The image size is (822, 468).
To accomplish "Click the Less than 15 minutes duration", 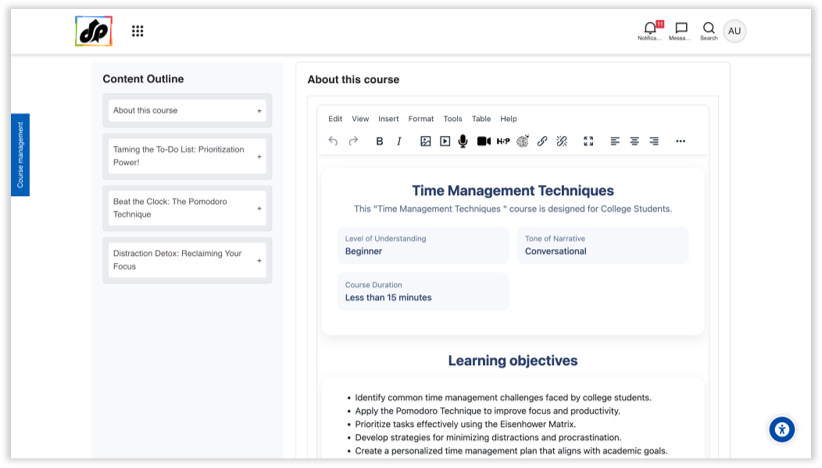I will [x=388, y=297].
